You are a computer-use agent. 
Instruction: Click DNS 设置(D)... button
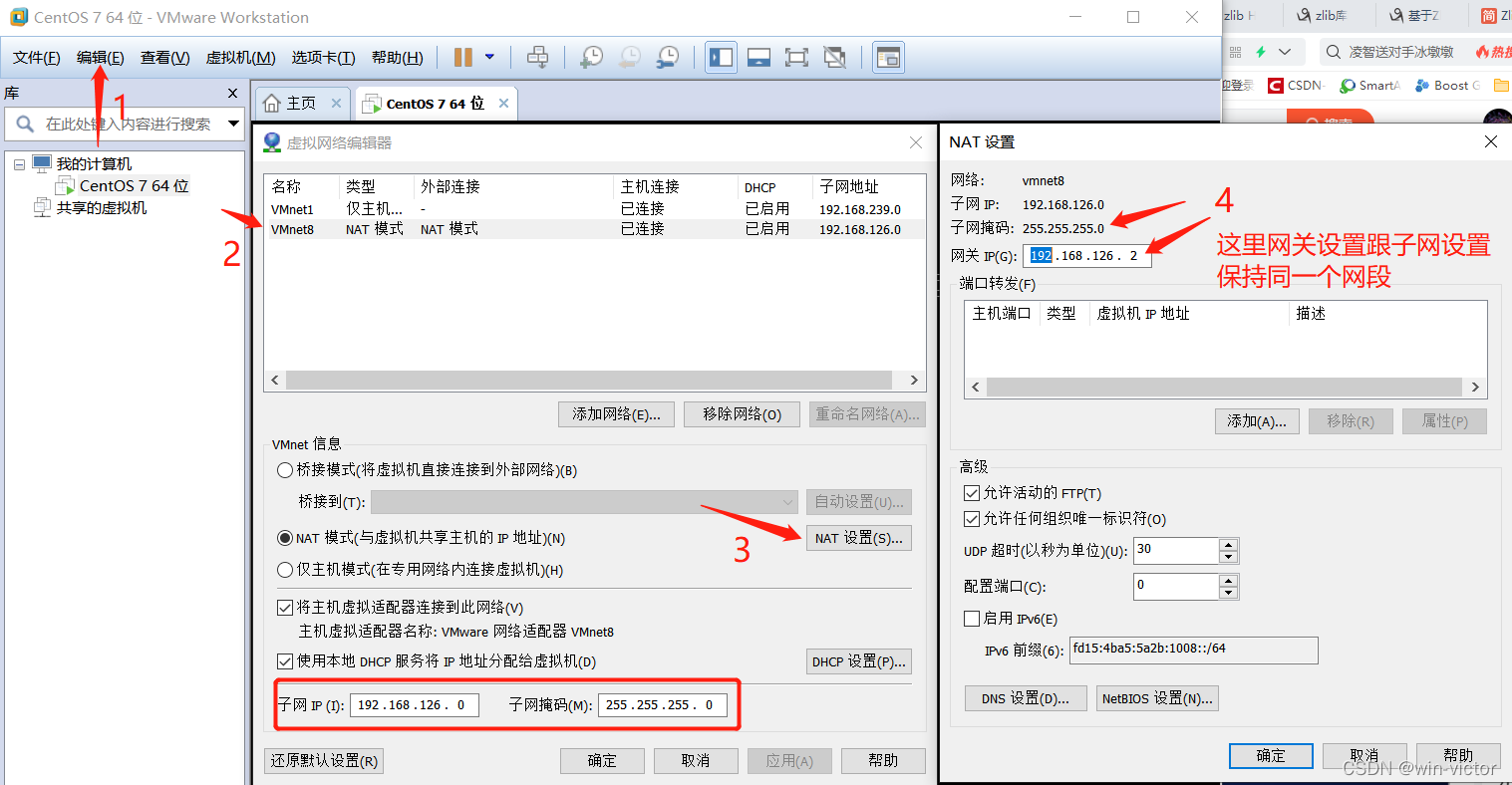pos(1025,698)
